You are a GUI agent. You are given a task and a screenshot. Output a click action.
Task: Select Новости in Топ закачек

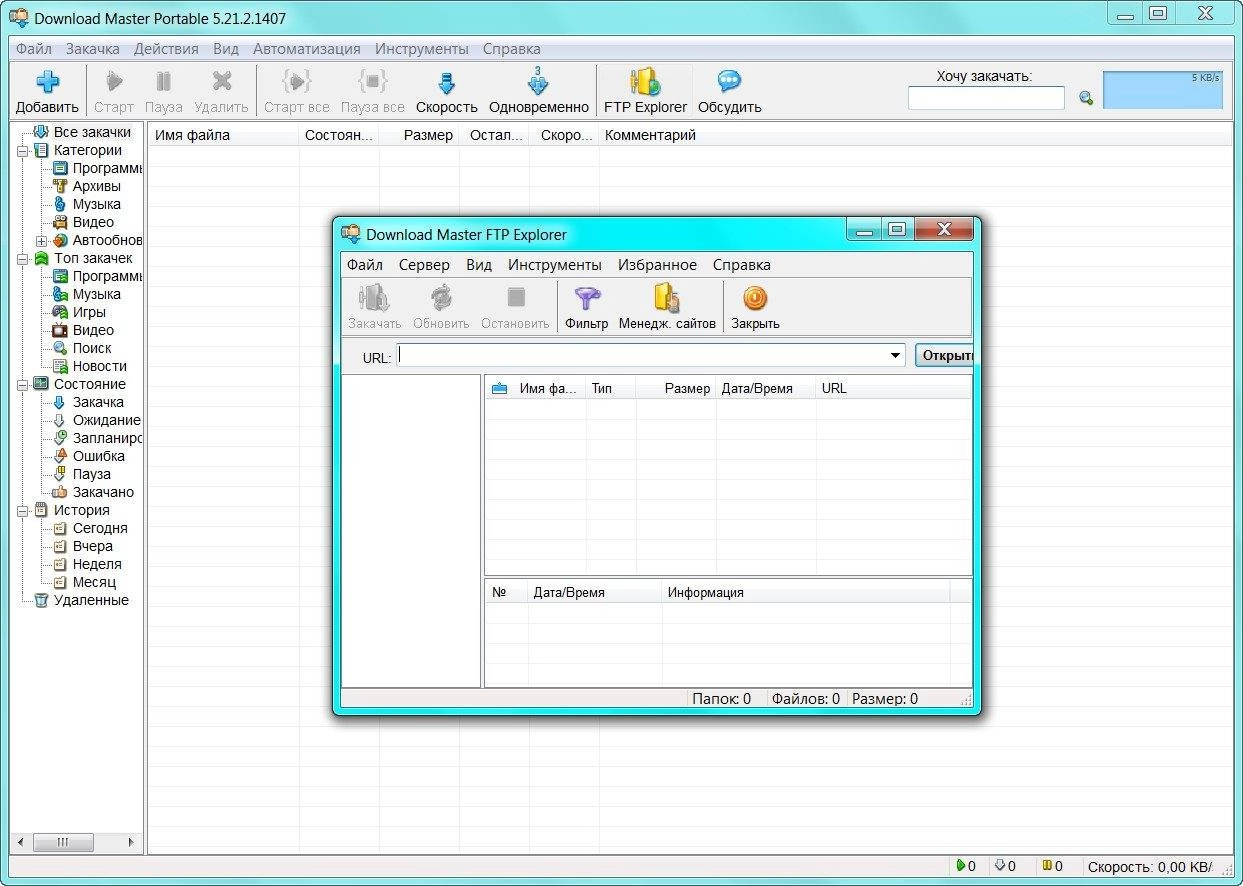[99, 366]
